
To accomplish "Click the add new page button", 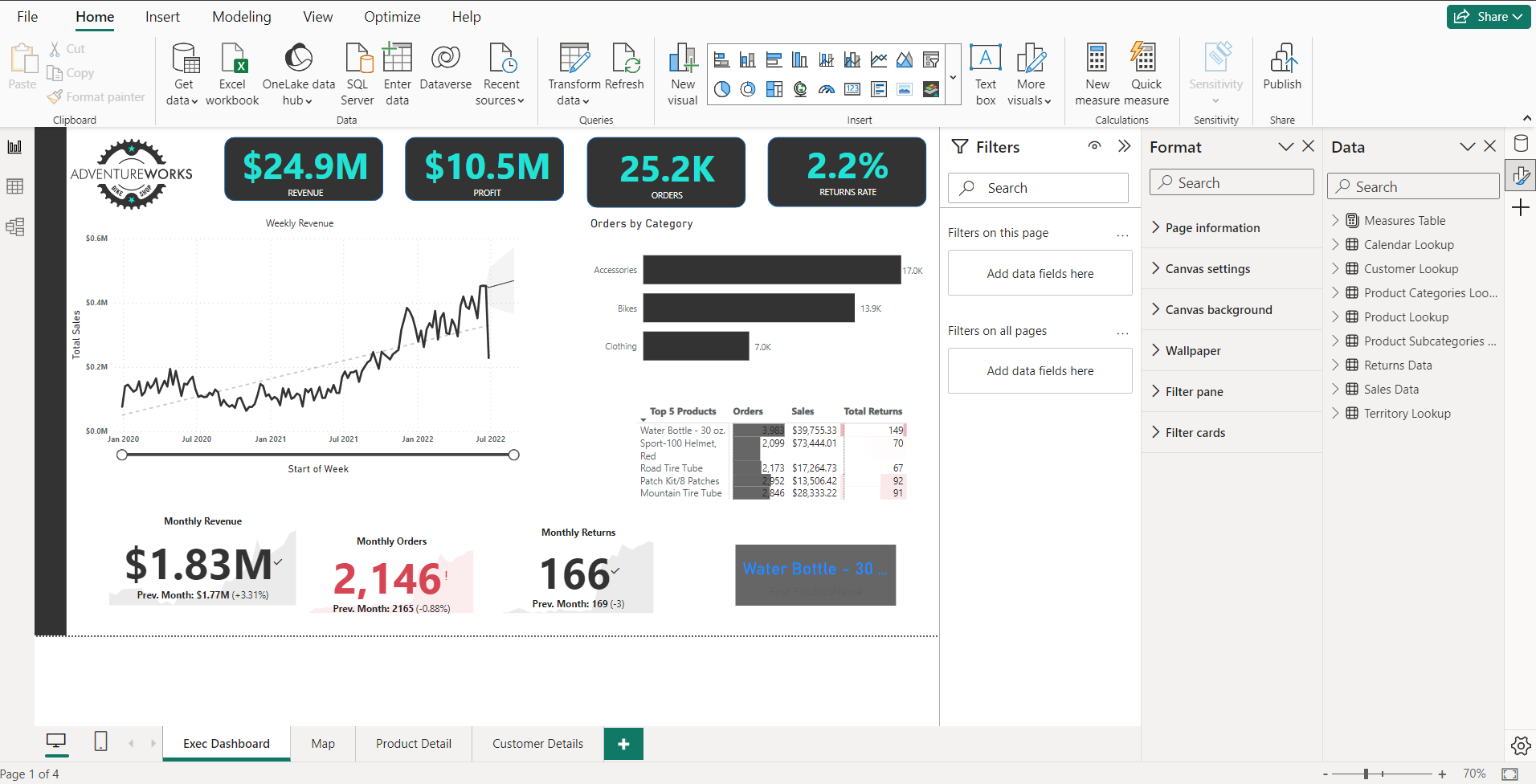I will 623,744.
